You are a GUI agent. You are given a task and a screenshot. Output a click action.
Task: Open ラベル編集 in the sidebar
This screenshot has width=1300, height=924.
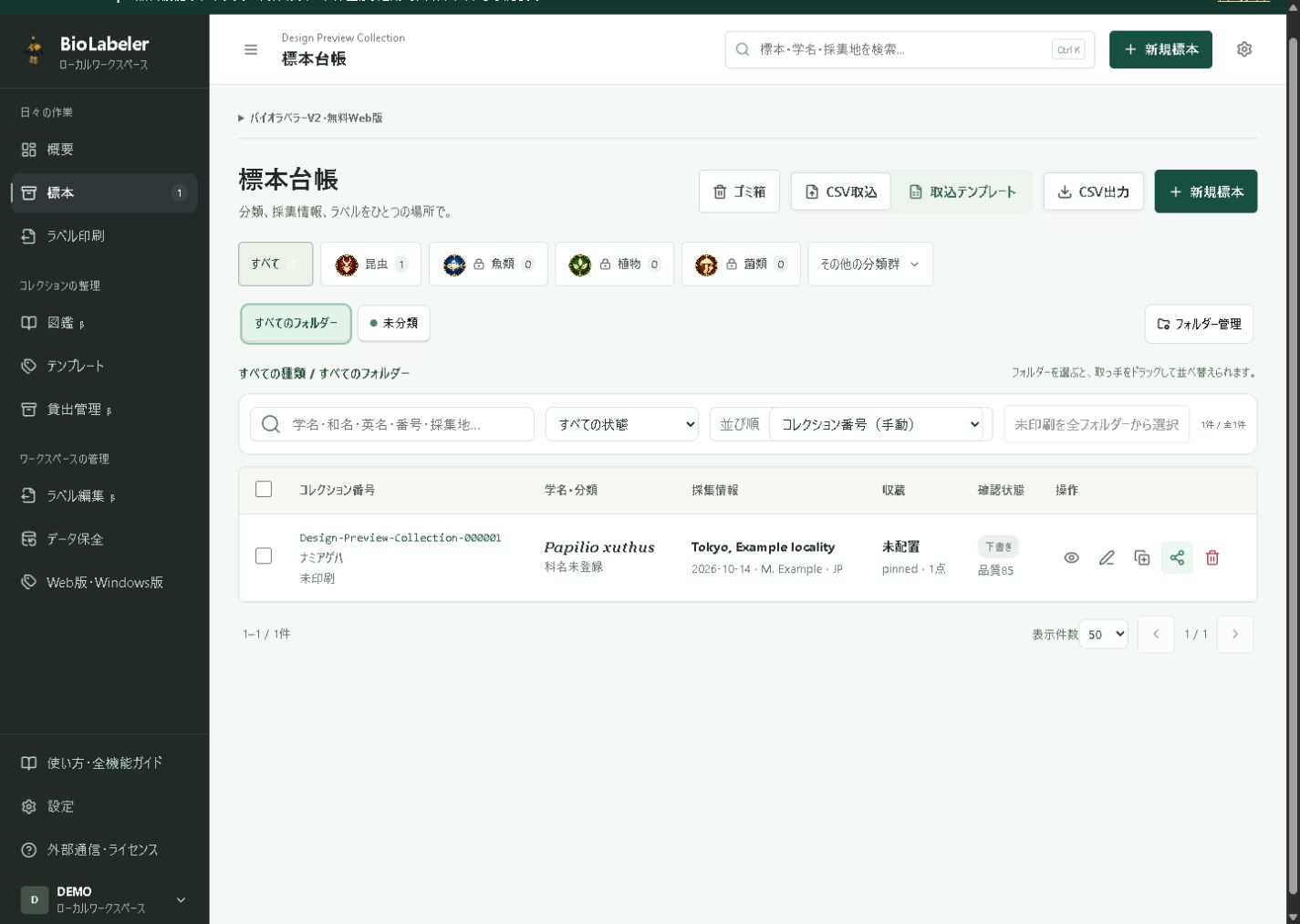pos(104,495)
